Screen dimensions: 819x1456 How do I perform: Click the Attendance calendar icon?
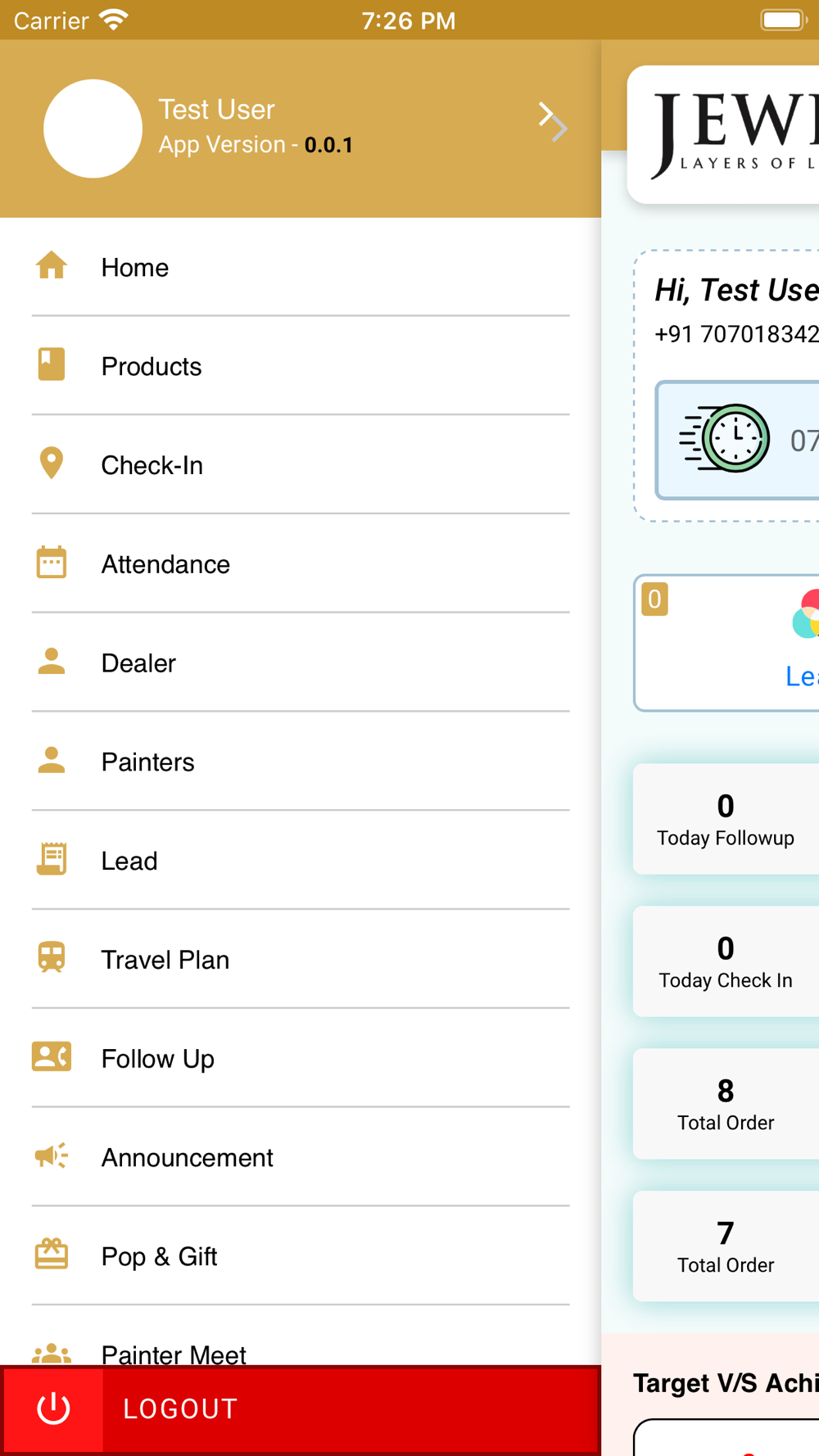(52, 563)
